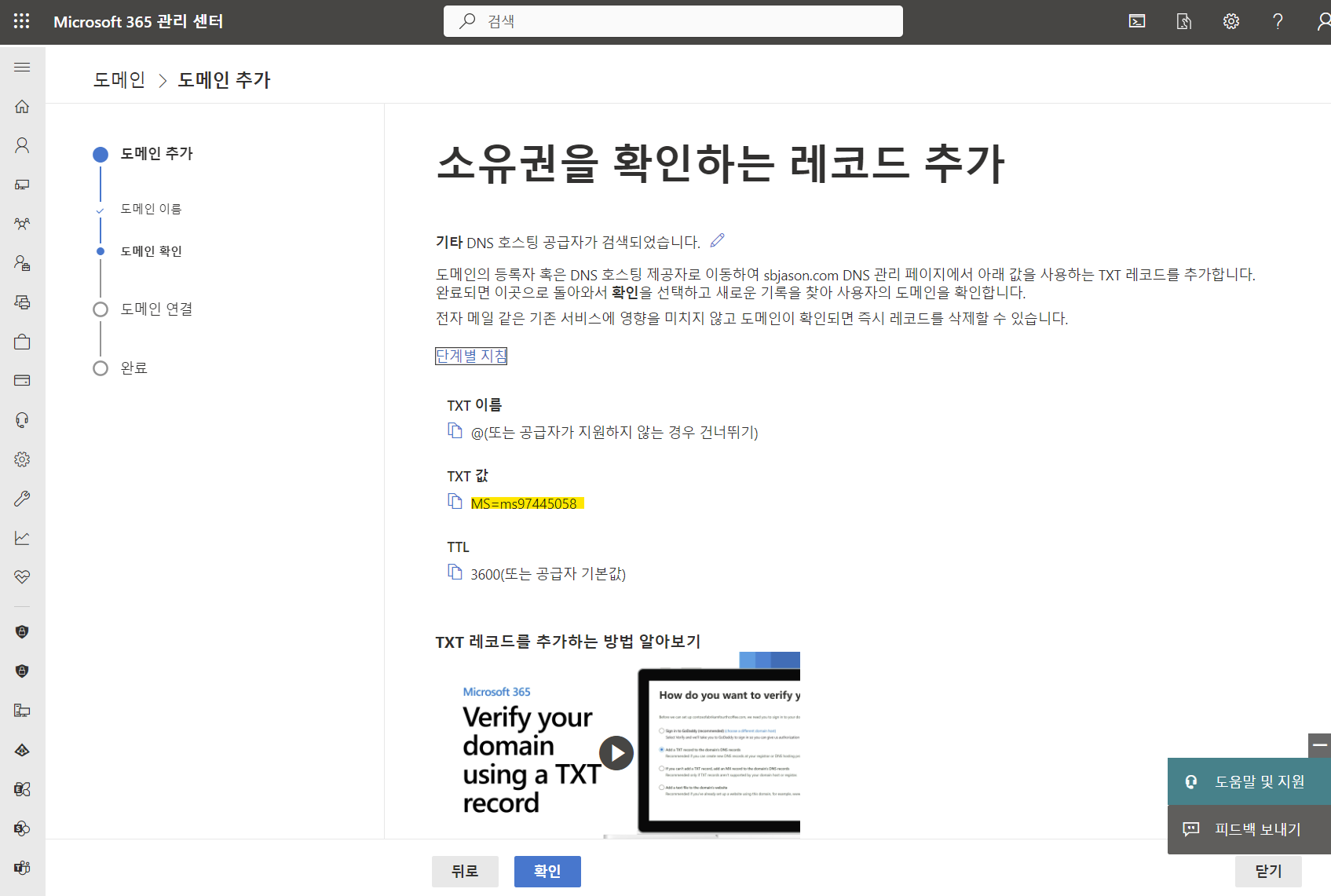Open the Reports chart sidebar icon
Image resolution: width=1331 pixels, height=896 pixels.
22,538
